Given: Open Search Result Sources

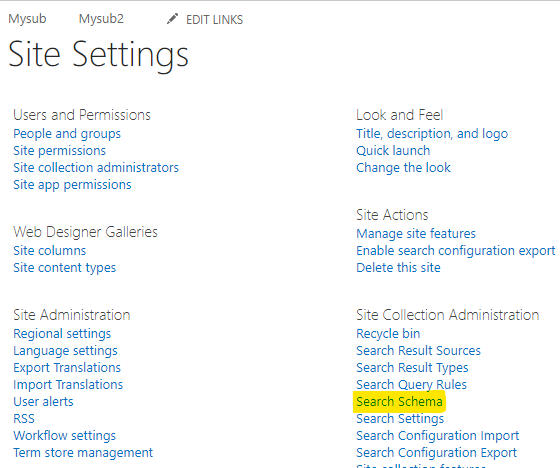Looking at the screenshot, I should point(419,350).
